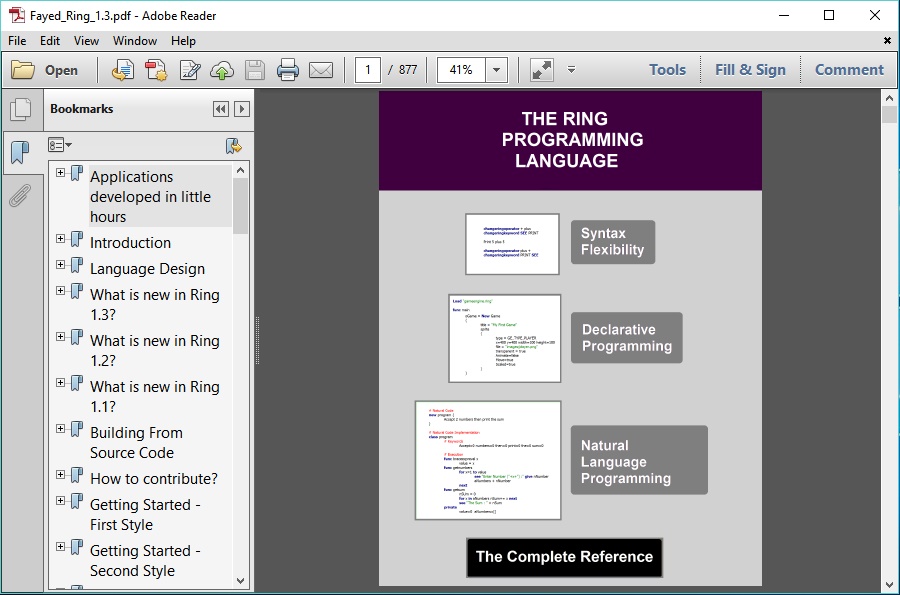The width and height of the screenshot is (900, 595).
Task: Click the document vertical scrollbar thumb
Action: click(889, 114)
